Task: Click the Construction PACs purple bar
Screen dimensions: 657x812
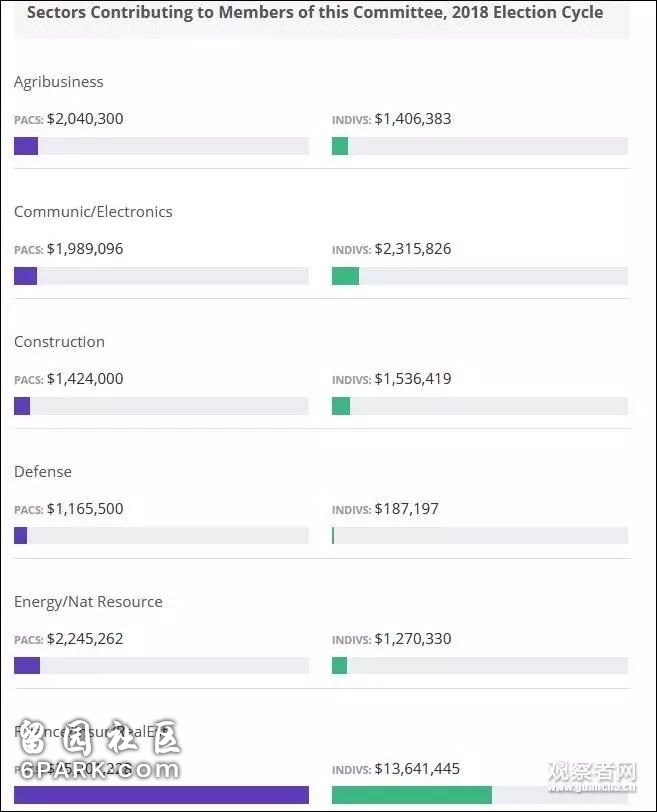Action: tap(22, 406)
